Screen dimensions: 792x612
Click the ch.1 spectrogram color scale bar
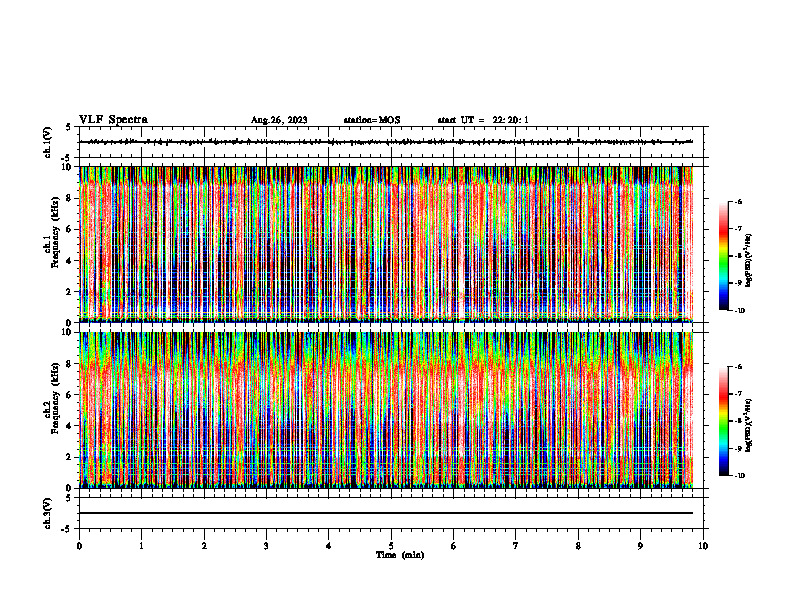click(x=723, y=256)
